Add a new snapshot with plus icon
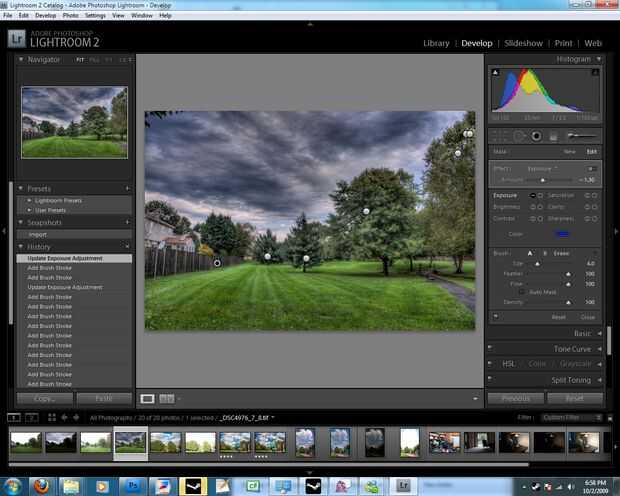Viewport: 620px width, 496px height. pyautogui.click(x=128, y=222)
